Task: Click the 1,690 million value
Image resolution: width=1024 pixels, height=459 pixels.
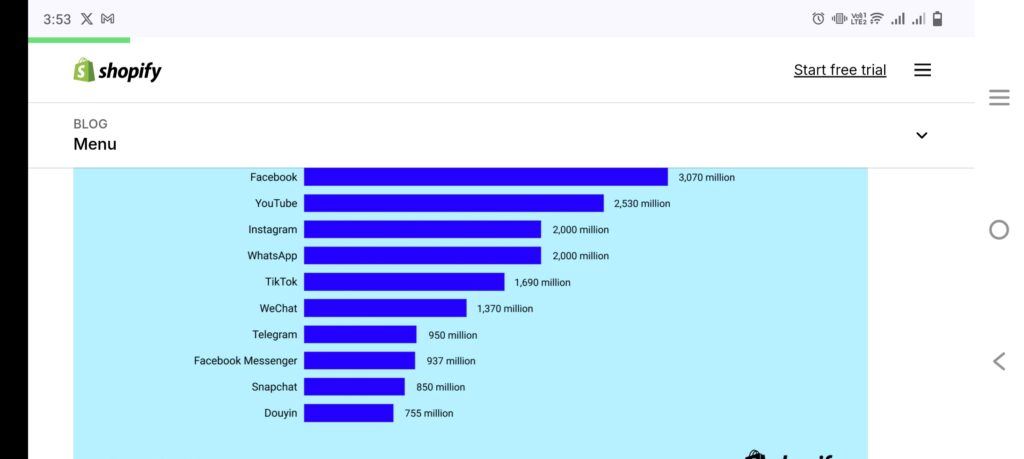Action: pyautogui.click(x=543, y=283)
